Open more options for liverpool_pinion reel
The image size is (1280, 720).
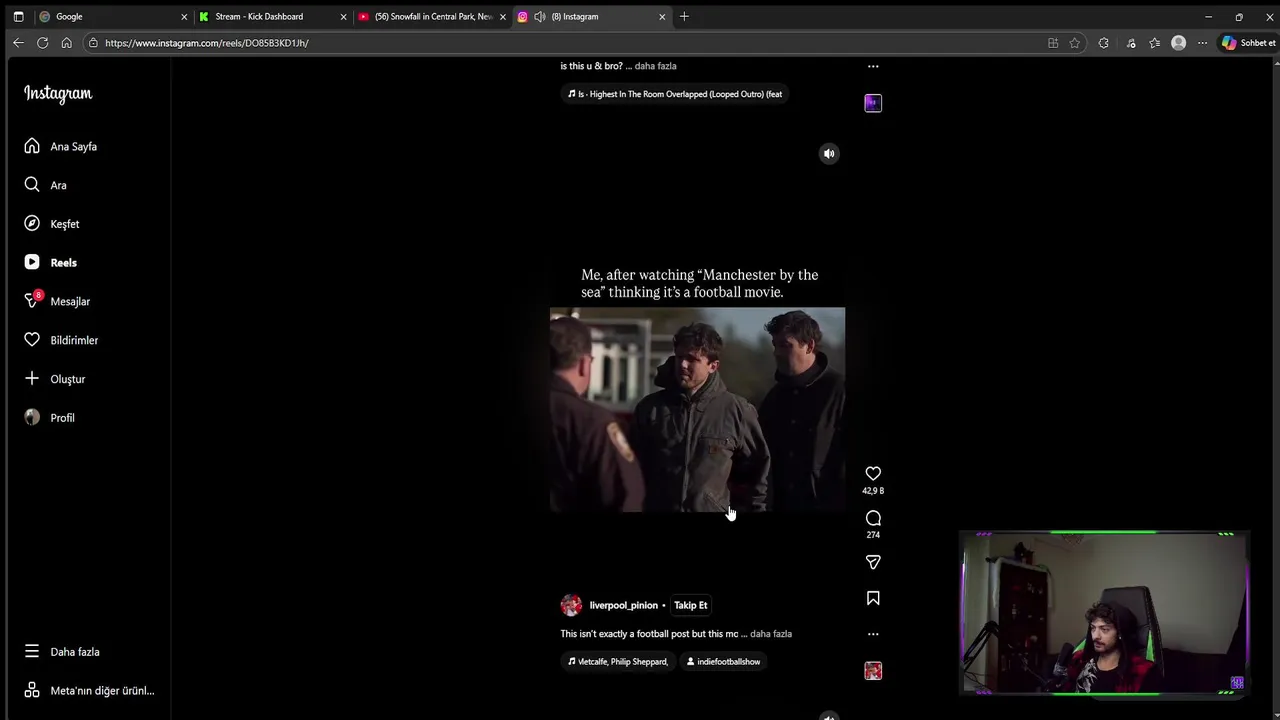873,634
